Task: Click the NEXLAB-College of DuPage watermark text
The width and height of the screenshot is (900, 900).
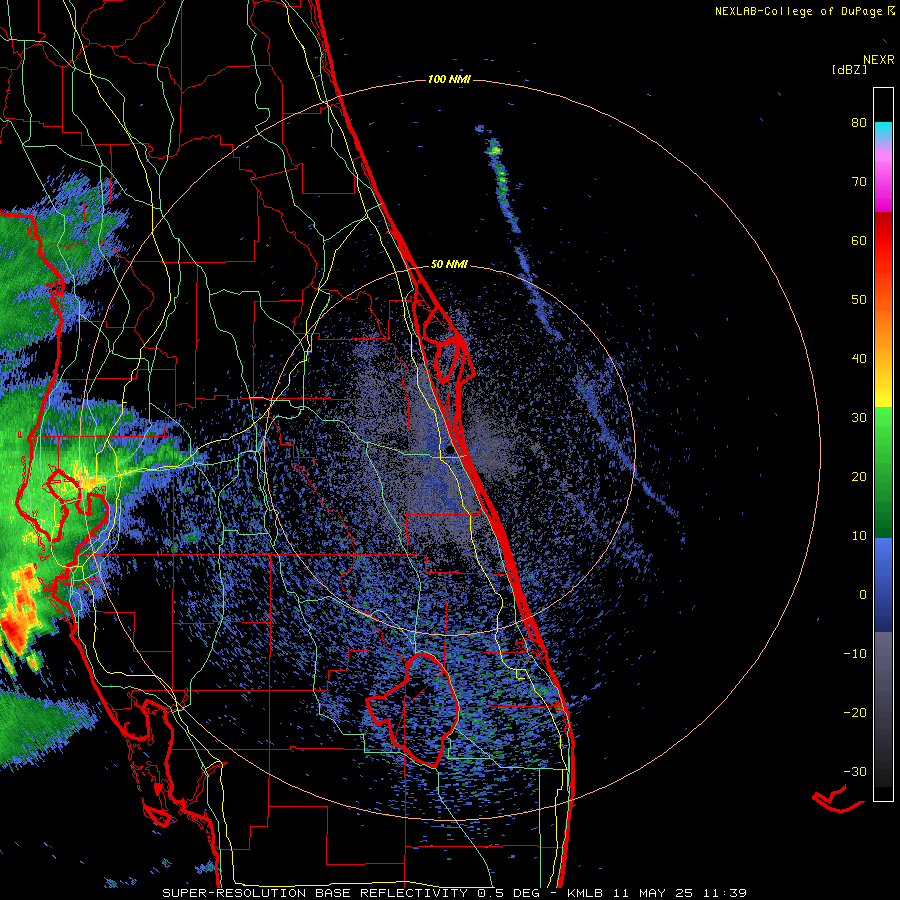Action: pyautogui.click(x=804, y=11)
